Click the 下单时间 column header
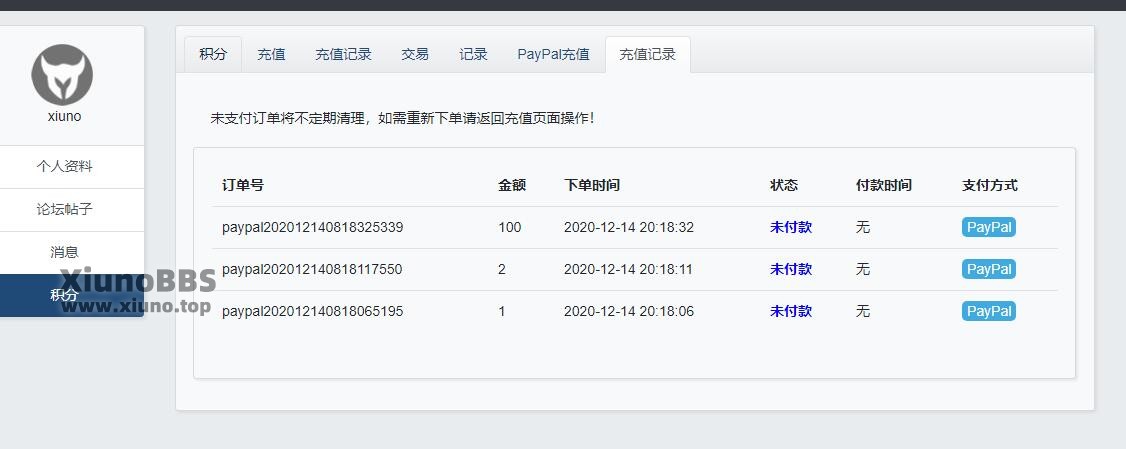The image size is (1126, 449). click(592, 185)
